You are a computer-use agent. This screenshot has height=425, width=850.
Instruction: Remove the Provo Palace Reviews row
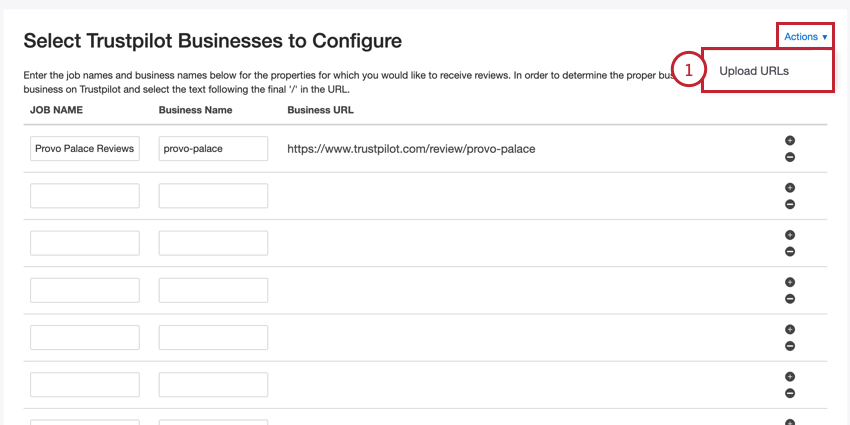(789, 157)
